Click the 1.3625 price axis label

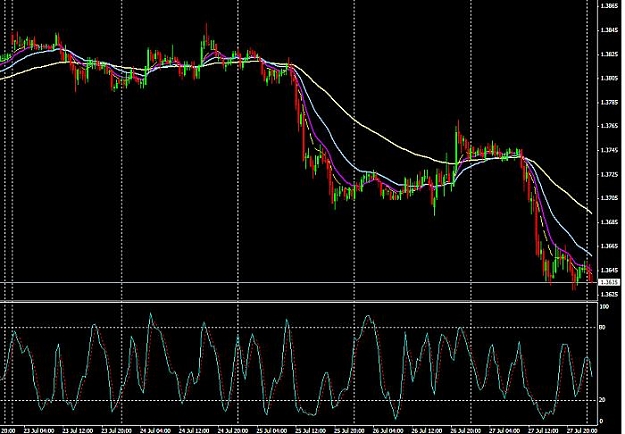coord(610,295)
